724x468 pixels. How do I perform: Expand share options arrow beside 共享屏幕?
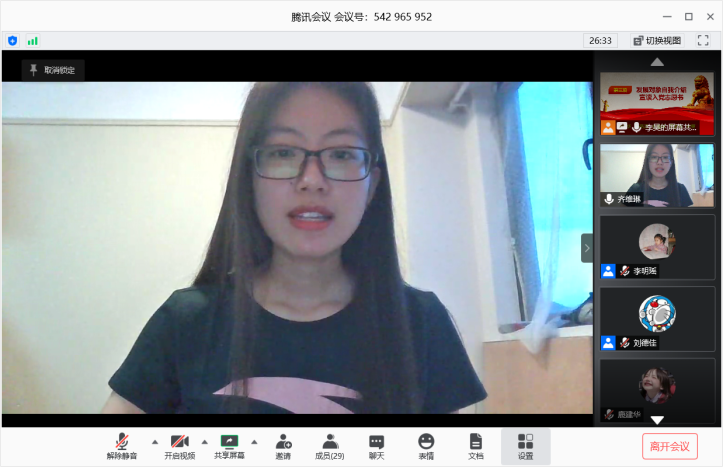254,441
